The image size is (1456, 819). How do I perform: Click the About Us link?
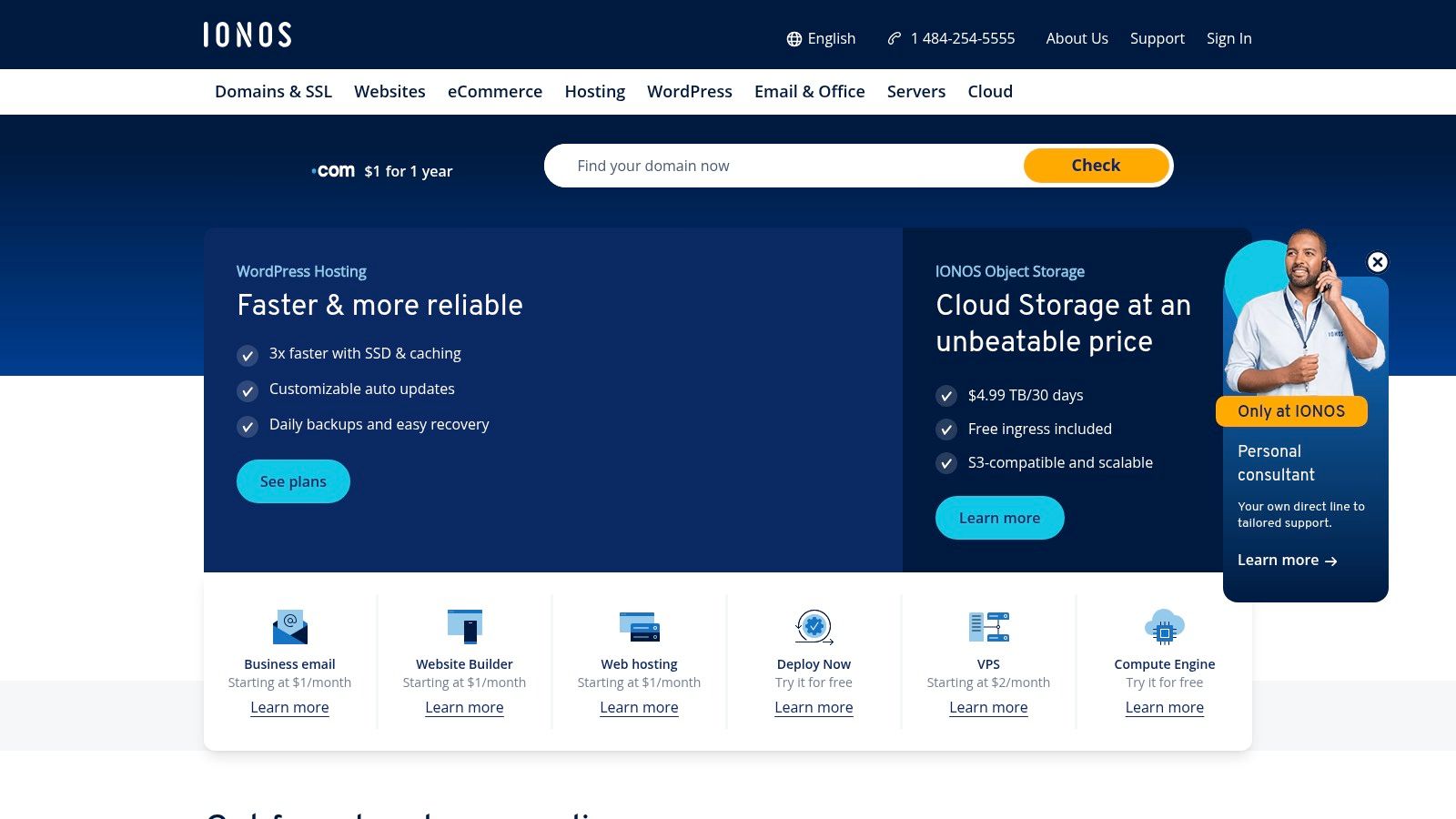(x=1077, y=38)
